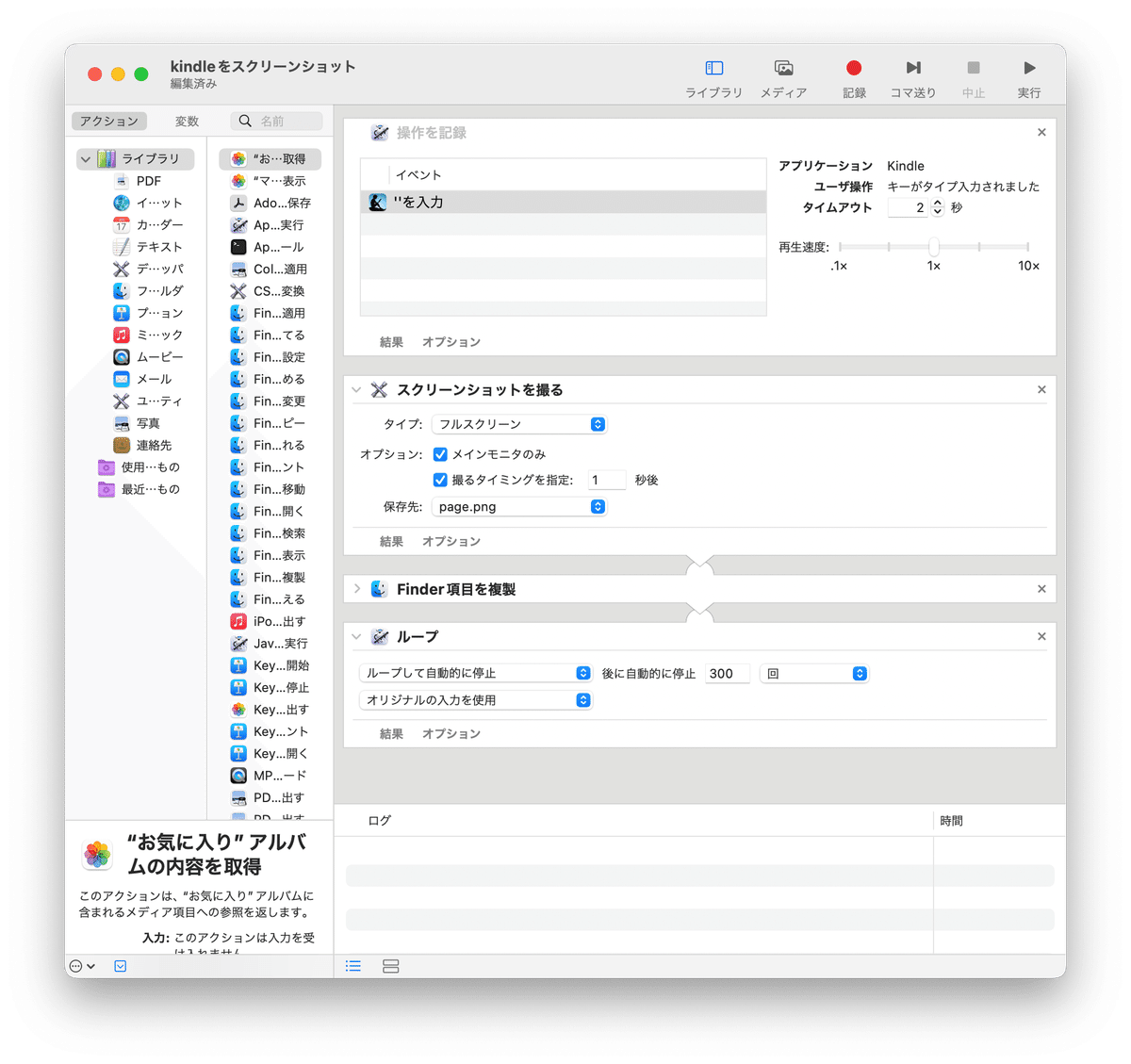Collapse the ループ action
Viewport: 1131px width, 1064px height.
pos(356,637)
